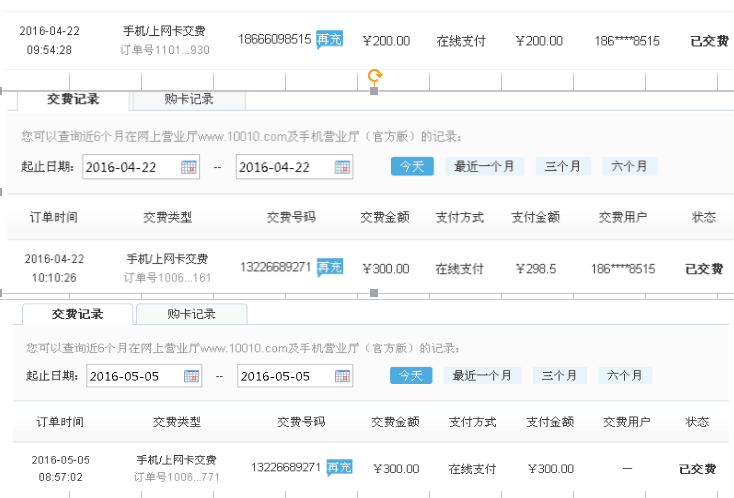Click 今天 button in the 2016-04-22 filter

pos(412,166)
